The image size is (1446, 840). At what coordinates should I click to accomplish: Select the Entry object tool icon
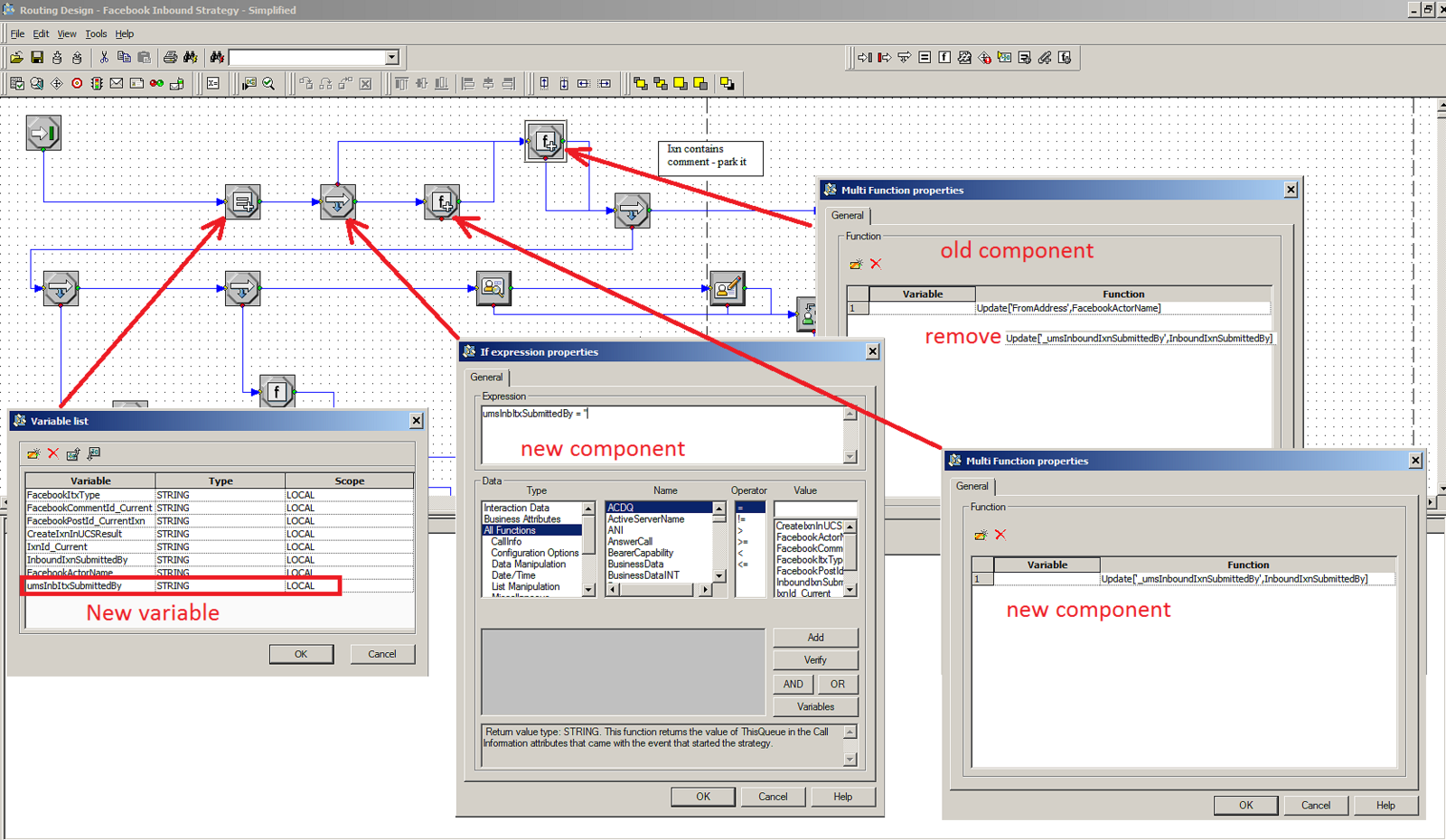(865, 58)
